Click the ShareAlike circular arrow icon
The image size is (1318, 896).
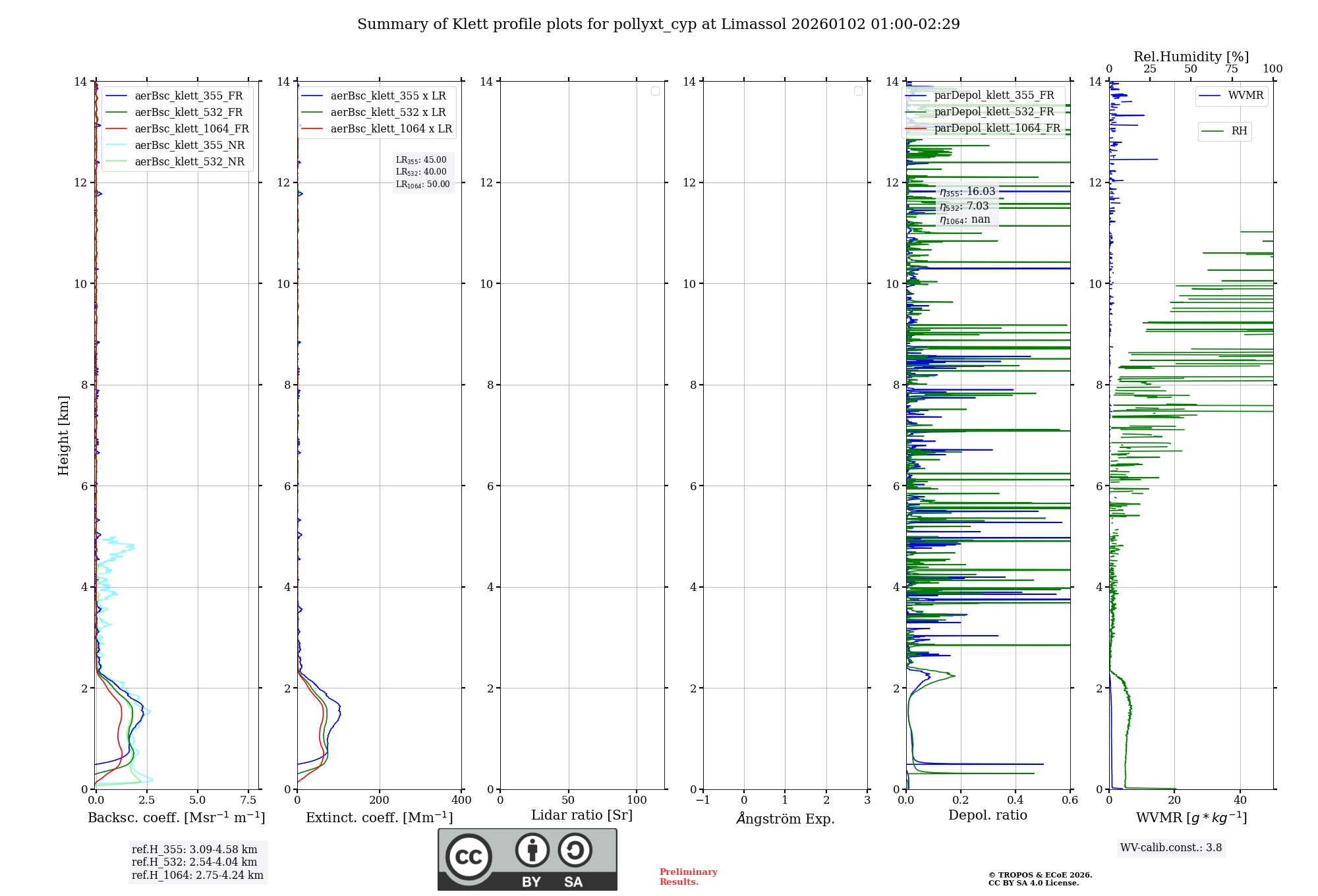click(x=575, y=850)
